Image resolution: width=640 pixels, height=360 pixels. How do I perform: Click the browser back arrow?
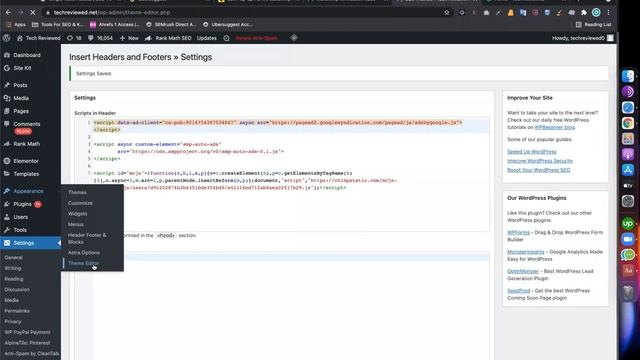coord(8,13)
